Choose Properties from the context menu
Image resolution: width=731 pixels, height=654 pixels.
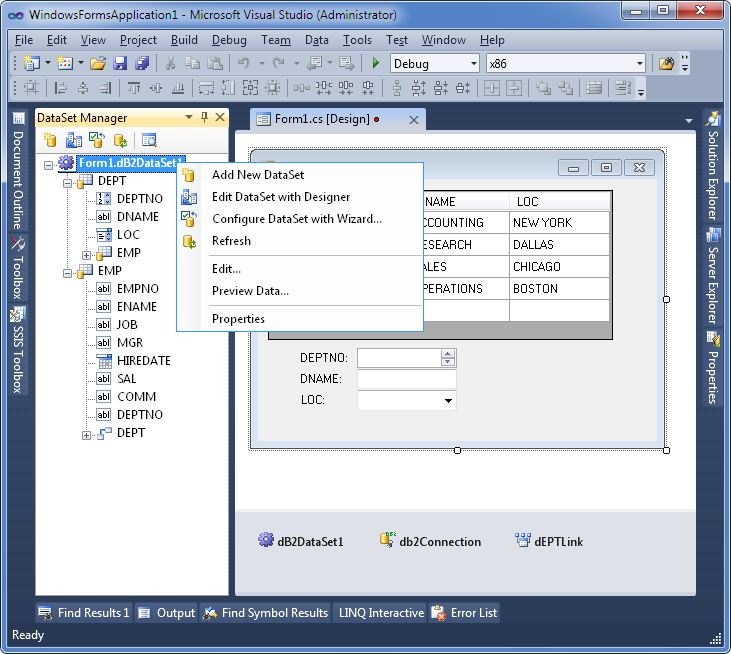coord(300,318)
